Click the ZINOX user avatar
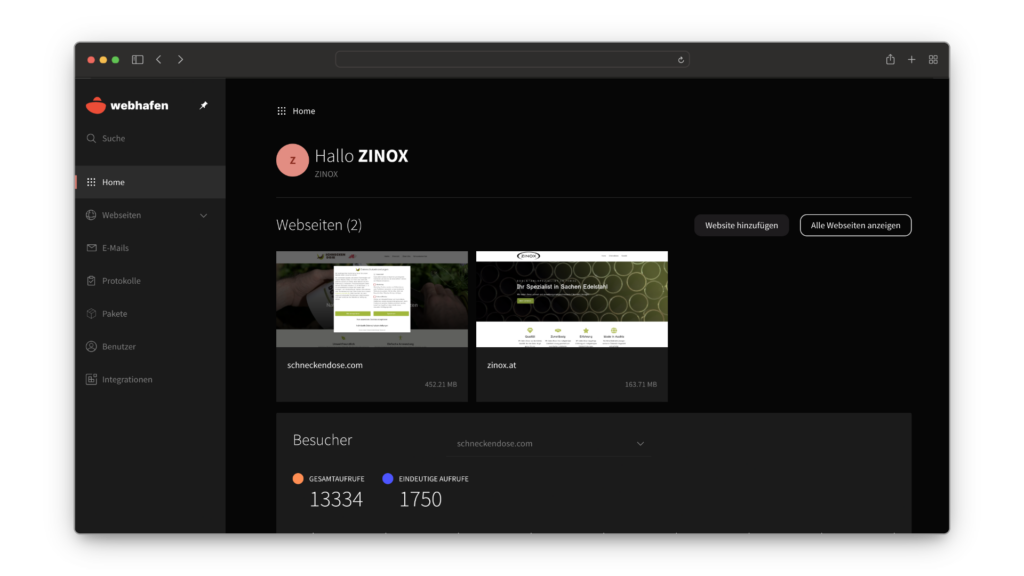 pos(292,160)
